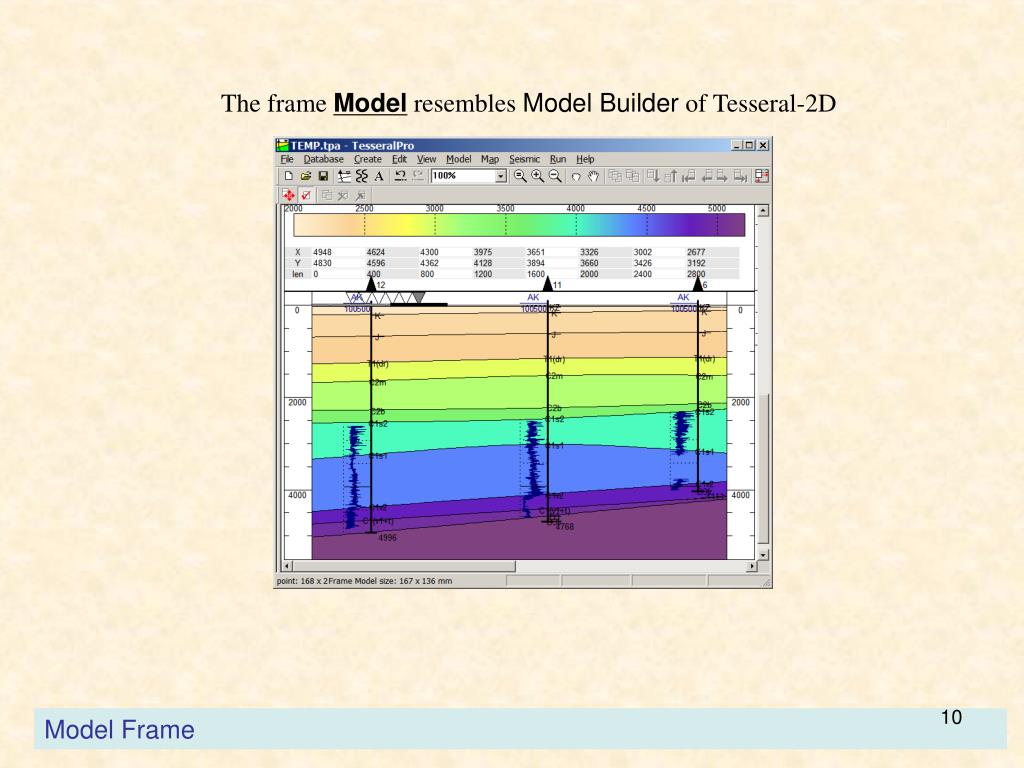Click the vertical scrollbar down arrow
This screenshot has height=768, width=1024.
coord(763,554)
